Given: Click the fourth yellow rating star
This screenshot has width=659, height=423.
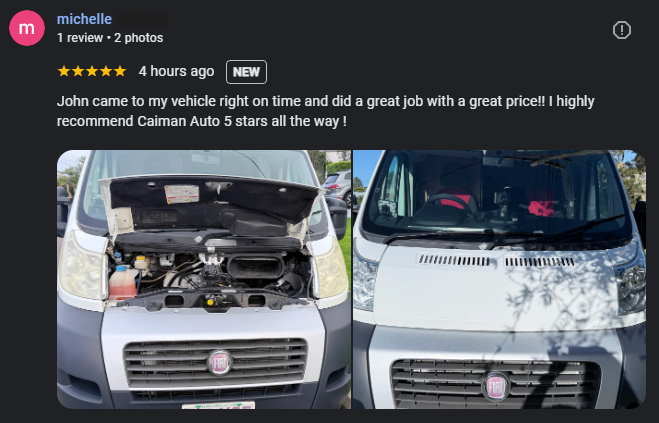Looking at the screenshot, I should pos(106,71).
